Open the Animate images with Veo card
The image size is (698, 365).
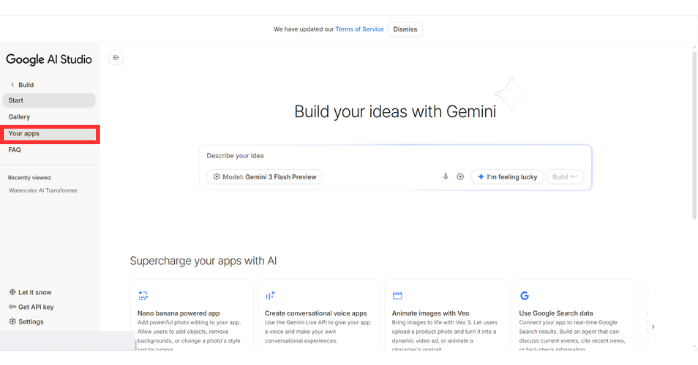(446, 315)
